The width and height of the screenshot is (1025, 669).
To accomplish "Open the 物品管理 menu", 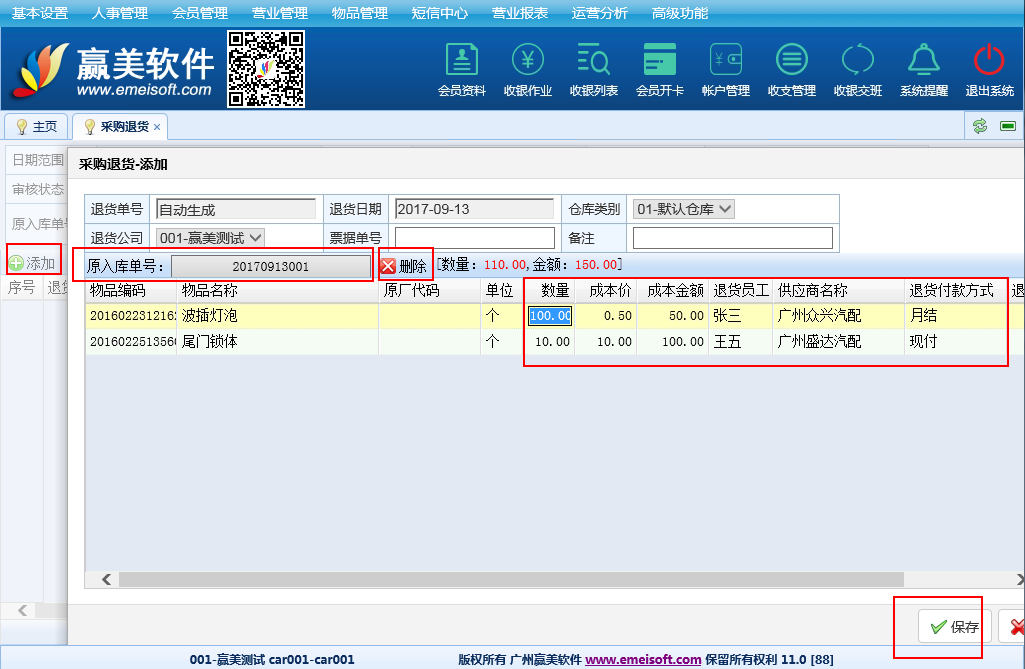I will pos(359,13).
